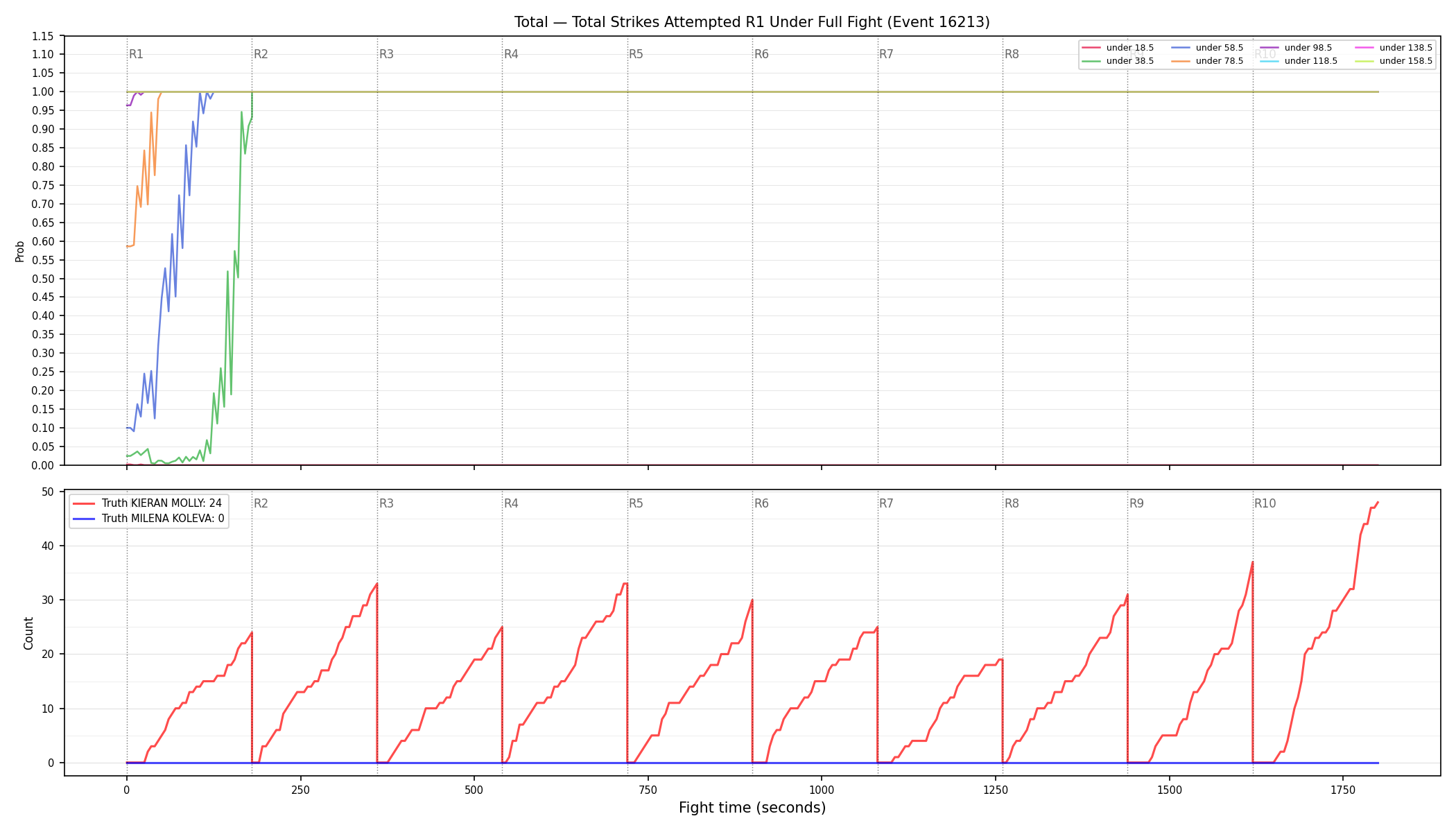Click the 40 tick on the Count axis
The image size is (1456, 832).
(48, 546)
